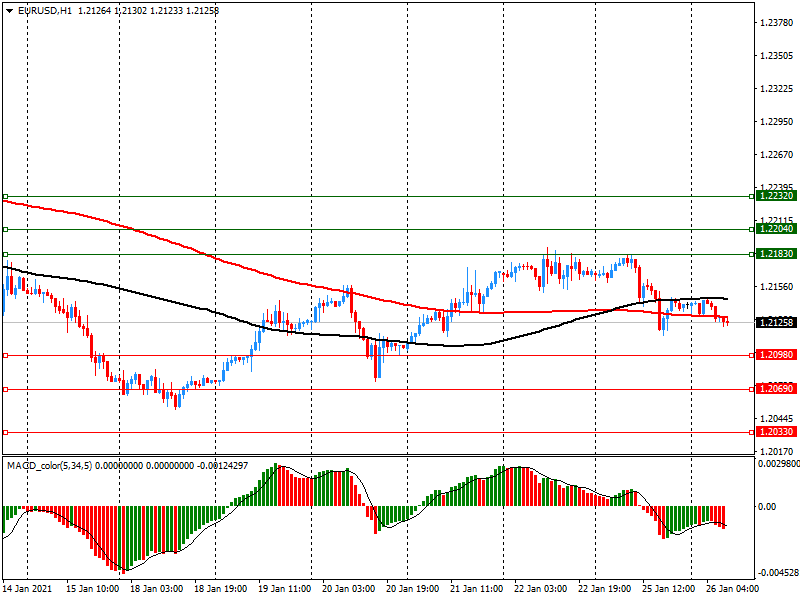800x600 pixels.
Task: Grab left-end handle of the 1.20980 line
Action: click(6, 355)
